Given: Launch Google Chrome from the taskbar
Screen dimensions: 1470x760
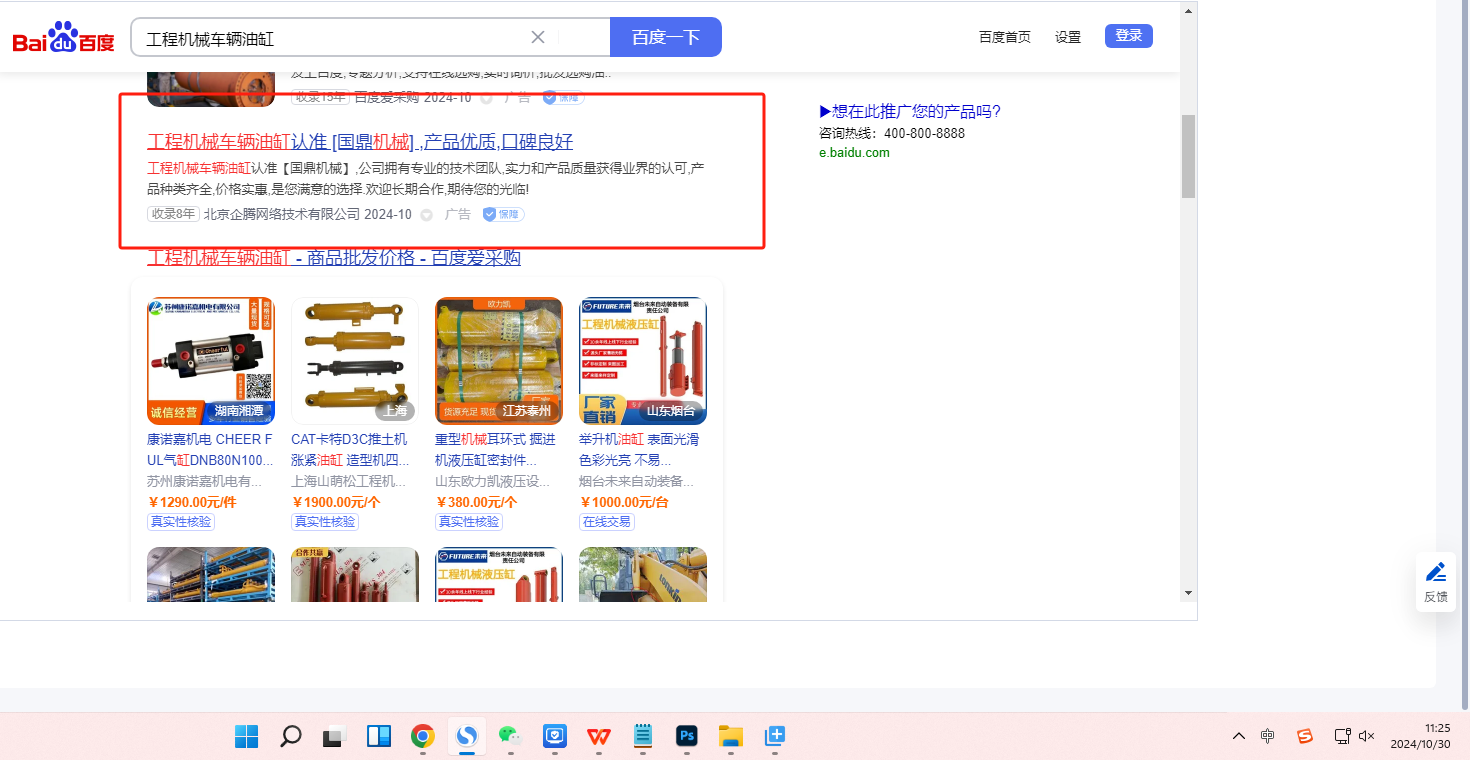Looking at the screenshot, I should [x=422, y=737].
